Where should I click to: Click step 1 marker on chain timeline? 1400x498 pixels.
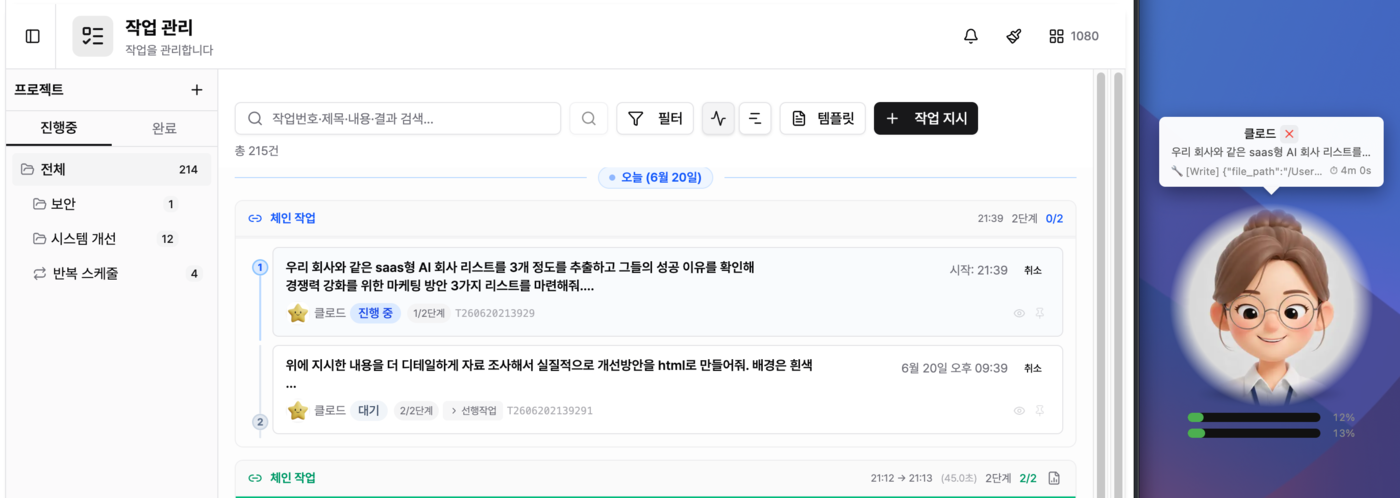pos(260,267)
